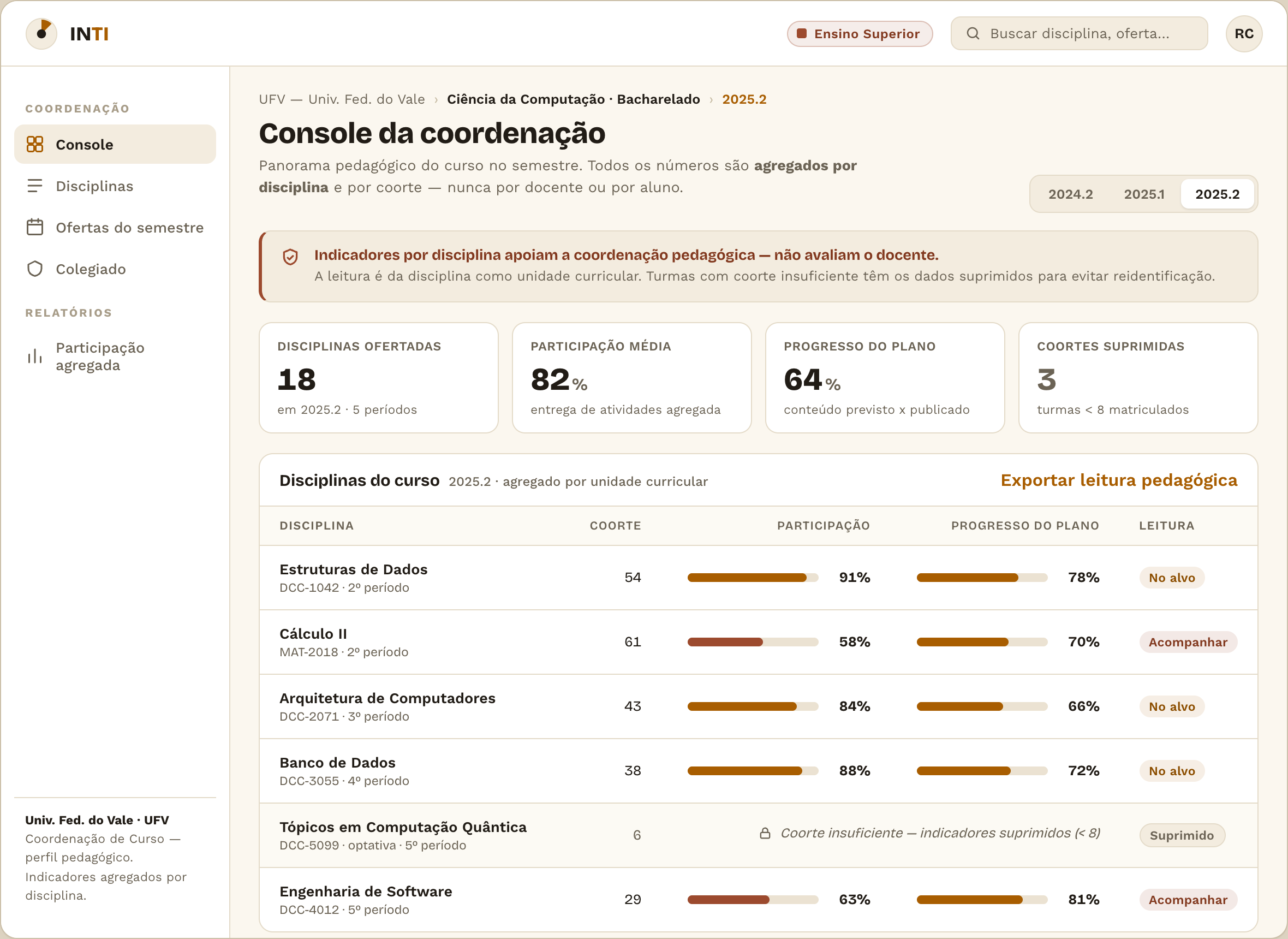
Task: Open the Participação média card
Action: coord(632,378)
